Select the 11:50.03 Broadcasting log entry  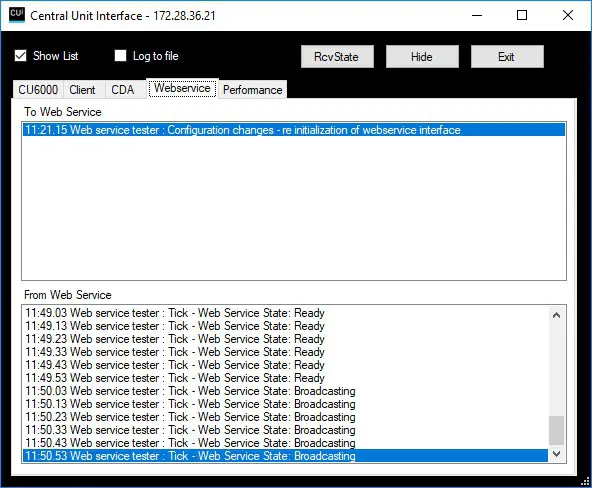pos(285,391)
